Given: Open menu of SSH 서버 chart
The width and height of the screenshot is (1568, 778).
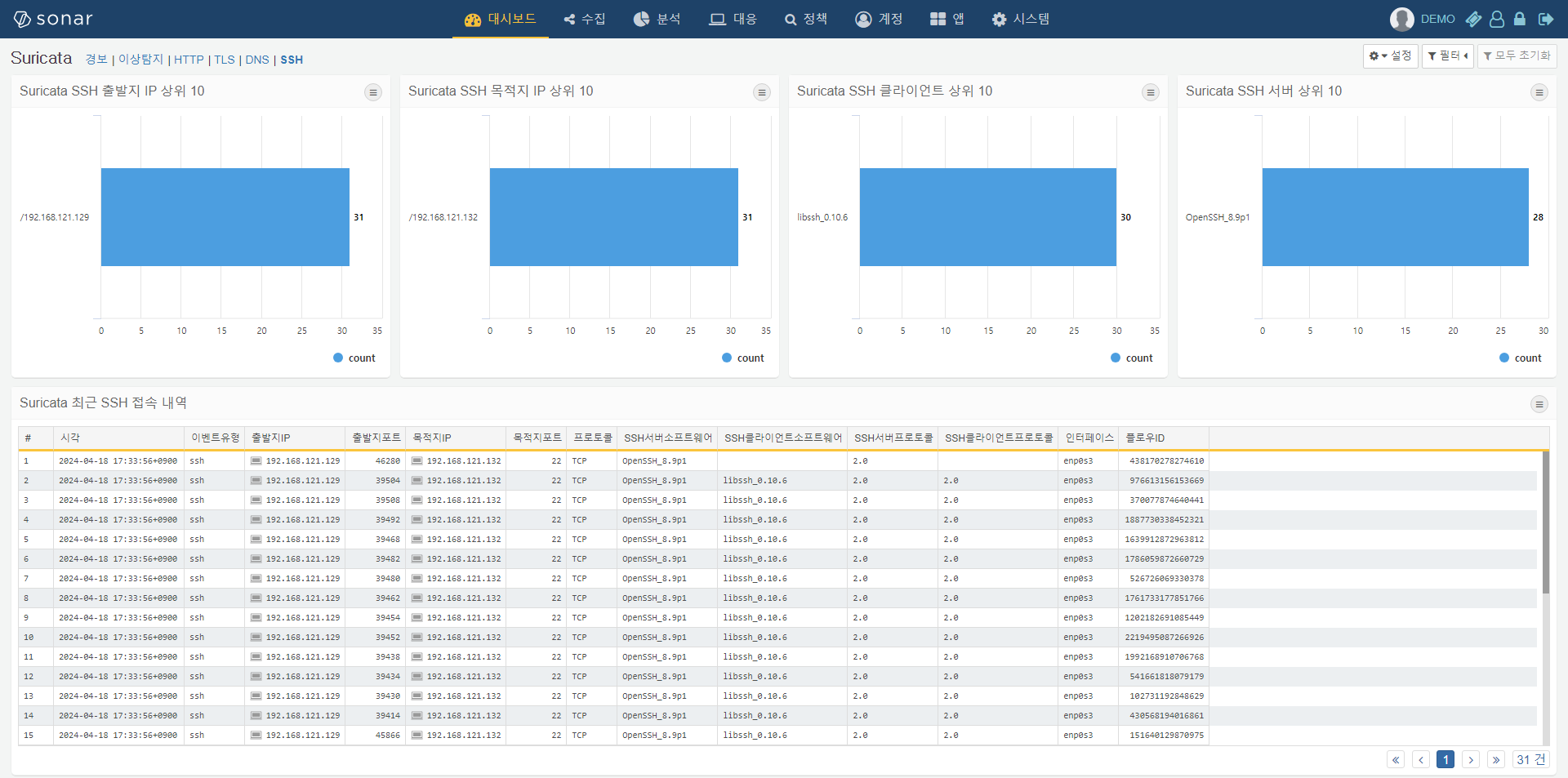Looking at the screenshot, I should [1539, 92].
